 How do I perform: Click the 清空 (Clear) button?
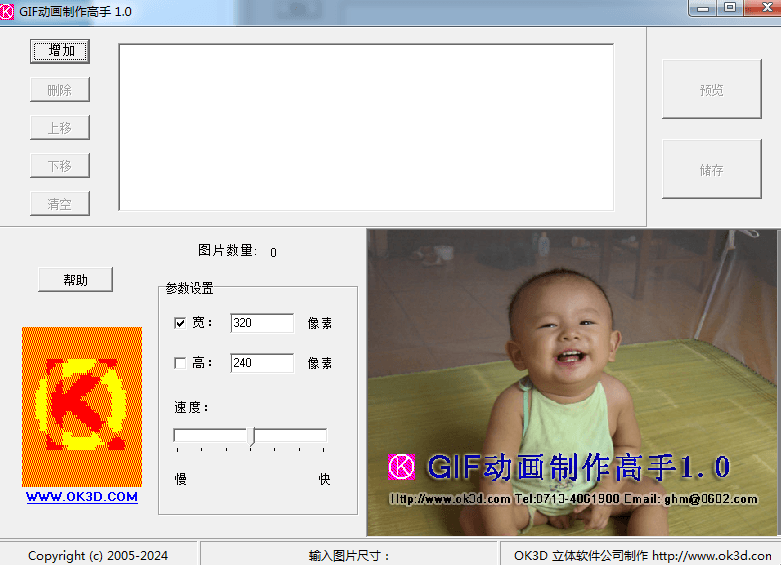tap(60, 203)
